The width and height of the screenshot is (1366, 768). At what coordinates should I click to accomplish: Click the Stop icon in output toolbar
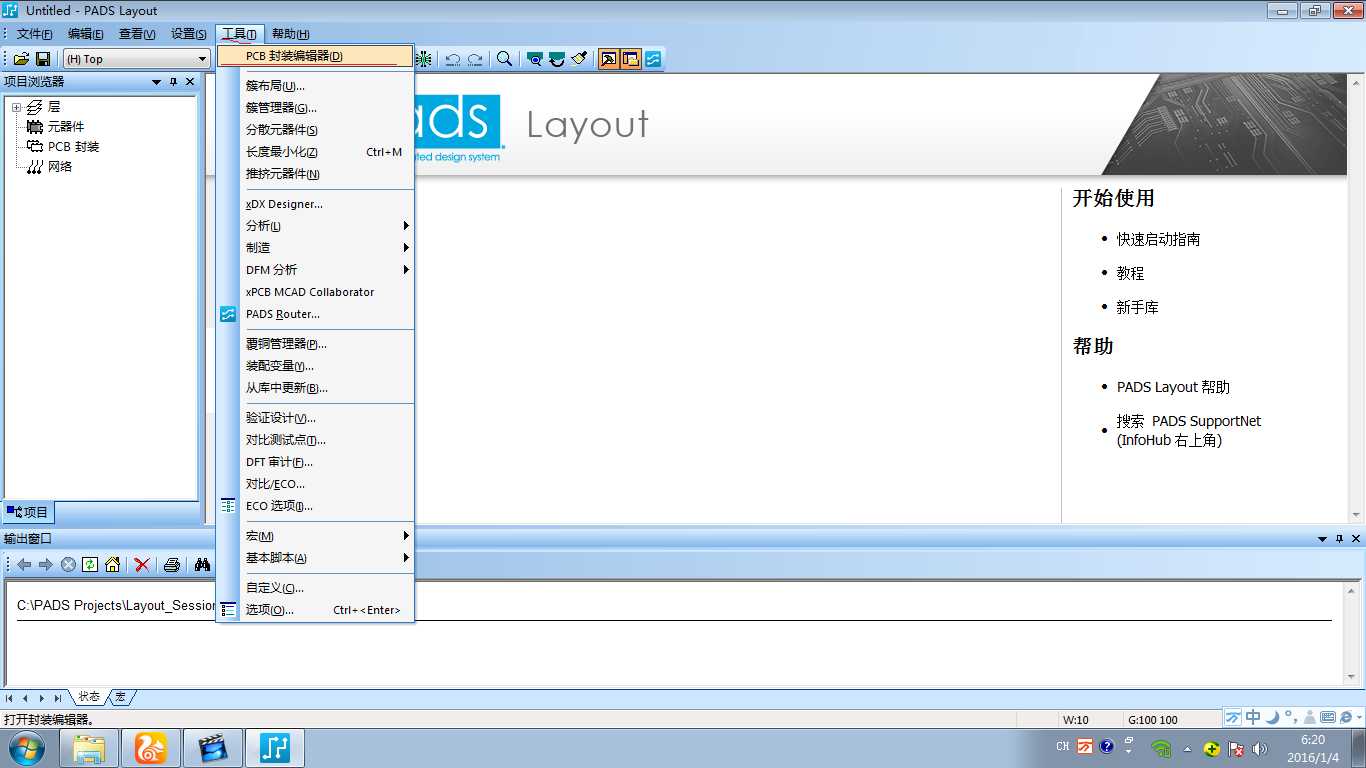68,564
